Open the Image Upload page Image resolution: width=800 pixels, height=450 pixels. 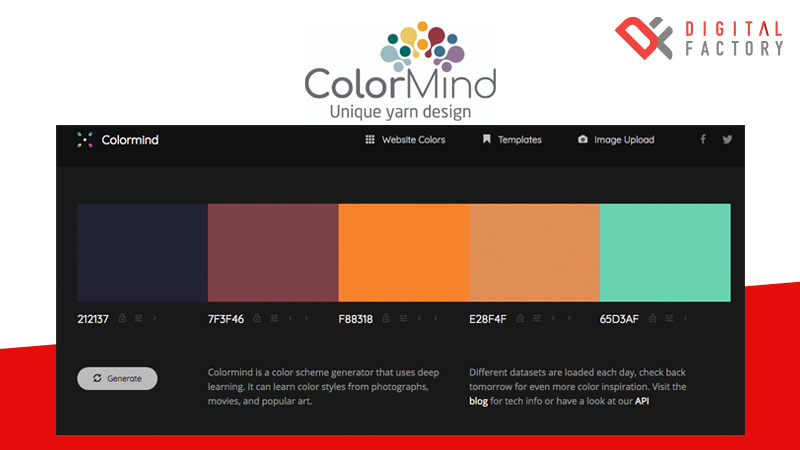(616, 140)
